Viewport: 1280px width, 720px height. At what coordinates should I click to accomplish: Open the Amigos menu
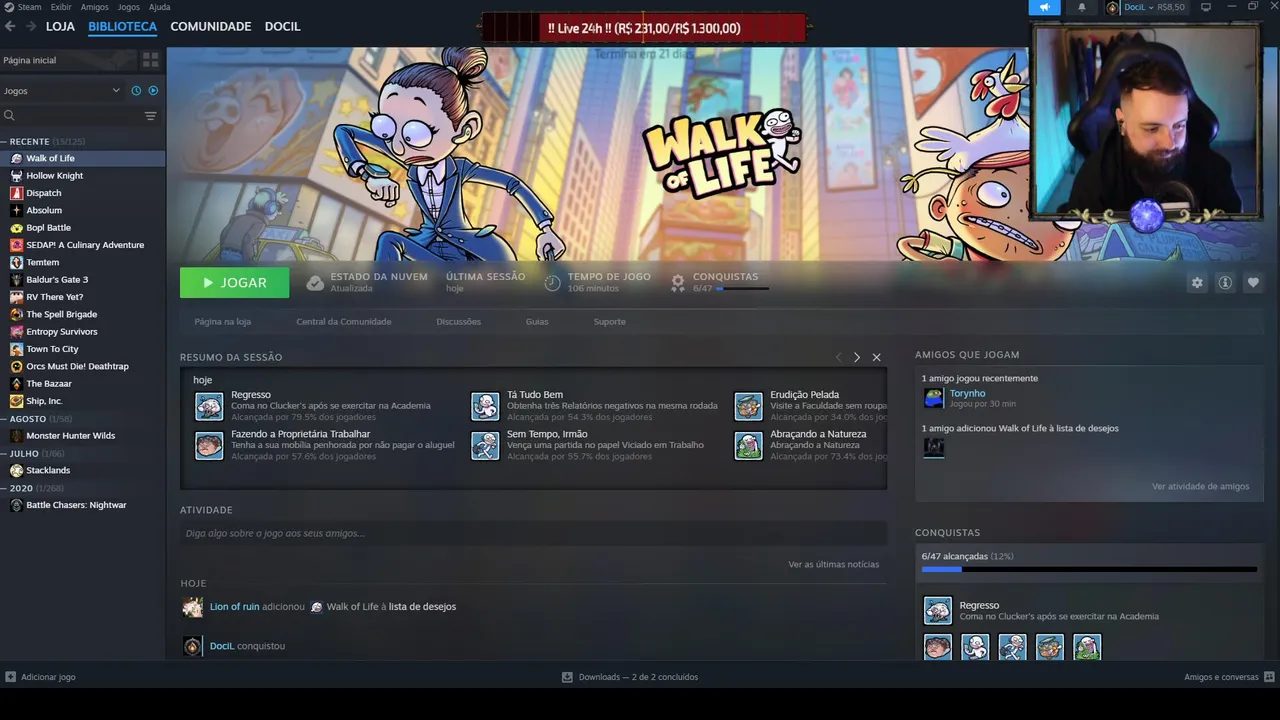pyautogui.click(x=94, y=7)
